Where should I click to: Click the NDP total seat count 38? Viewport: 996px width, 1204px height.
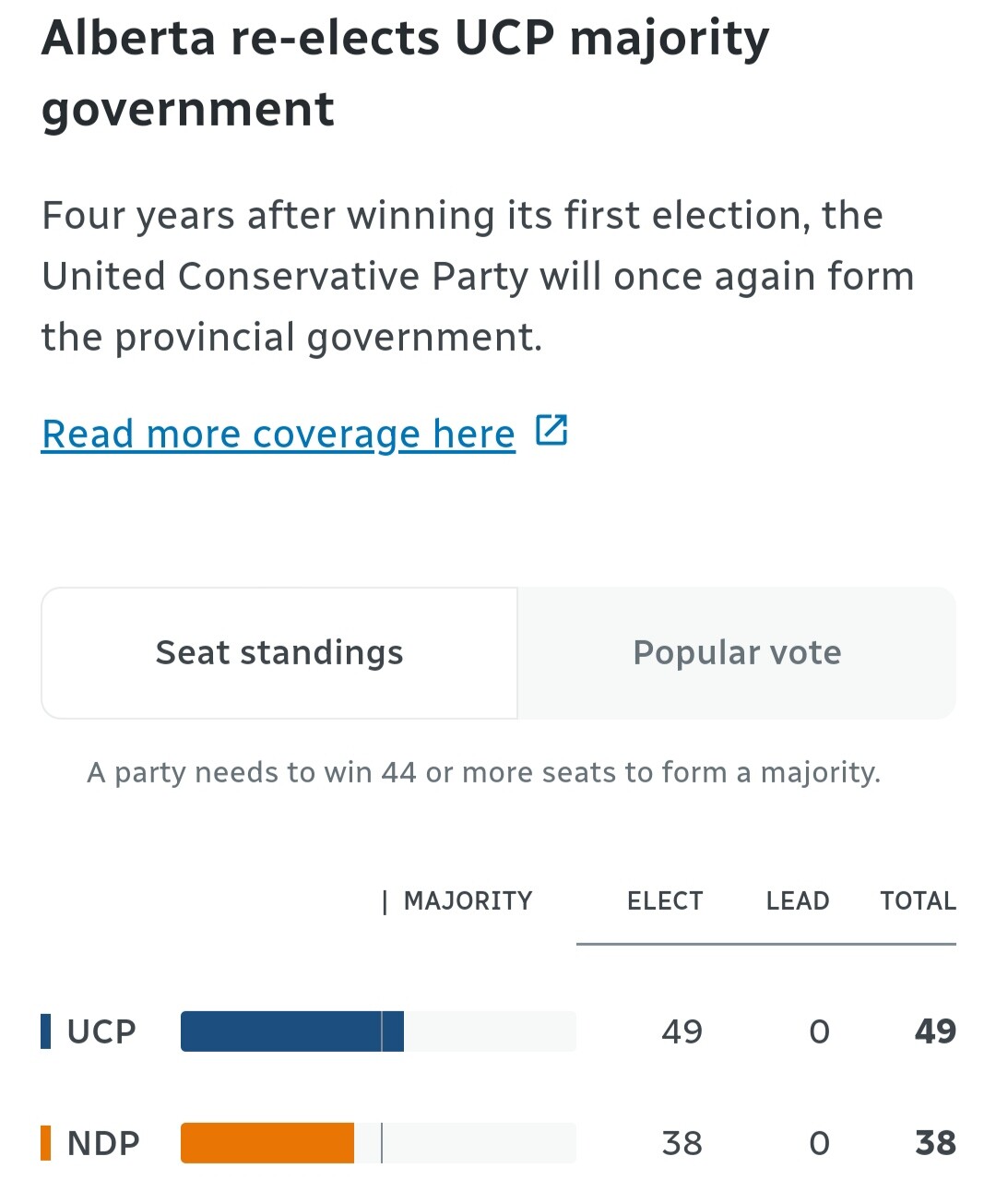(935, 1143)
